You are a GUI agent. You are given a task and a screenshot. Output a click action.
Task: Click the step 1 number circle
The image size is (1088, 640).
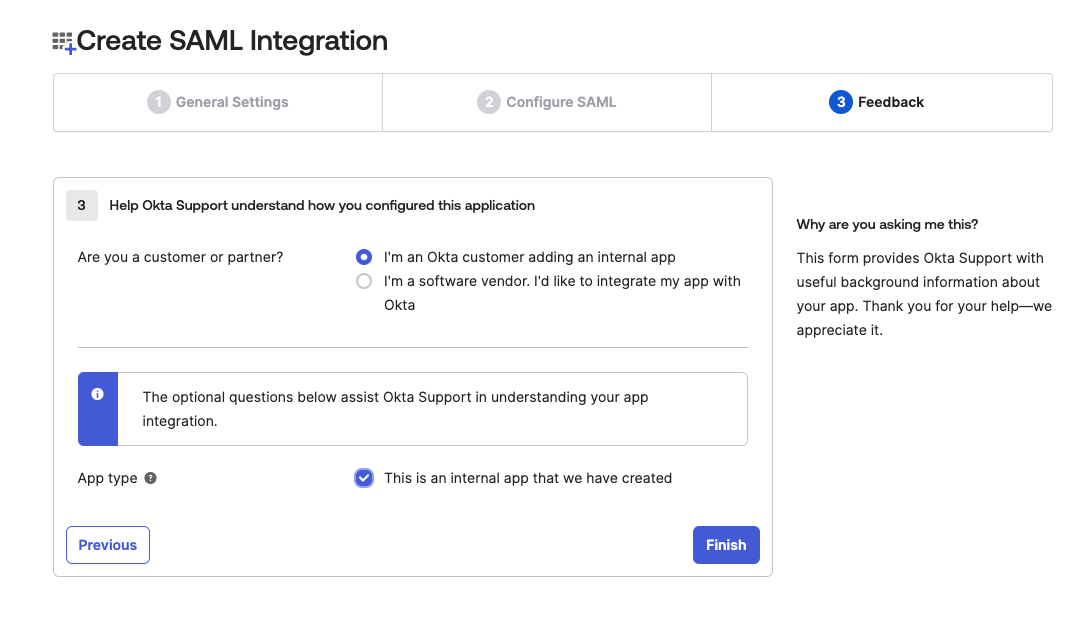[x=159, y=102]
